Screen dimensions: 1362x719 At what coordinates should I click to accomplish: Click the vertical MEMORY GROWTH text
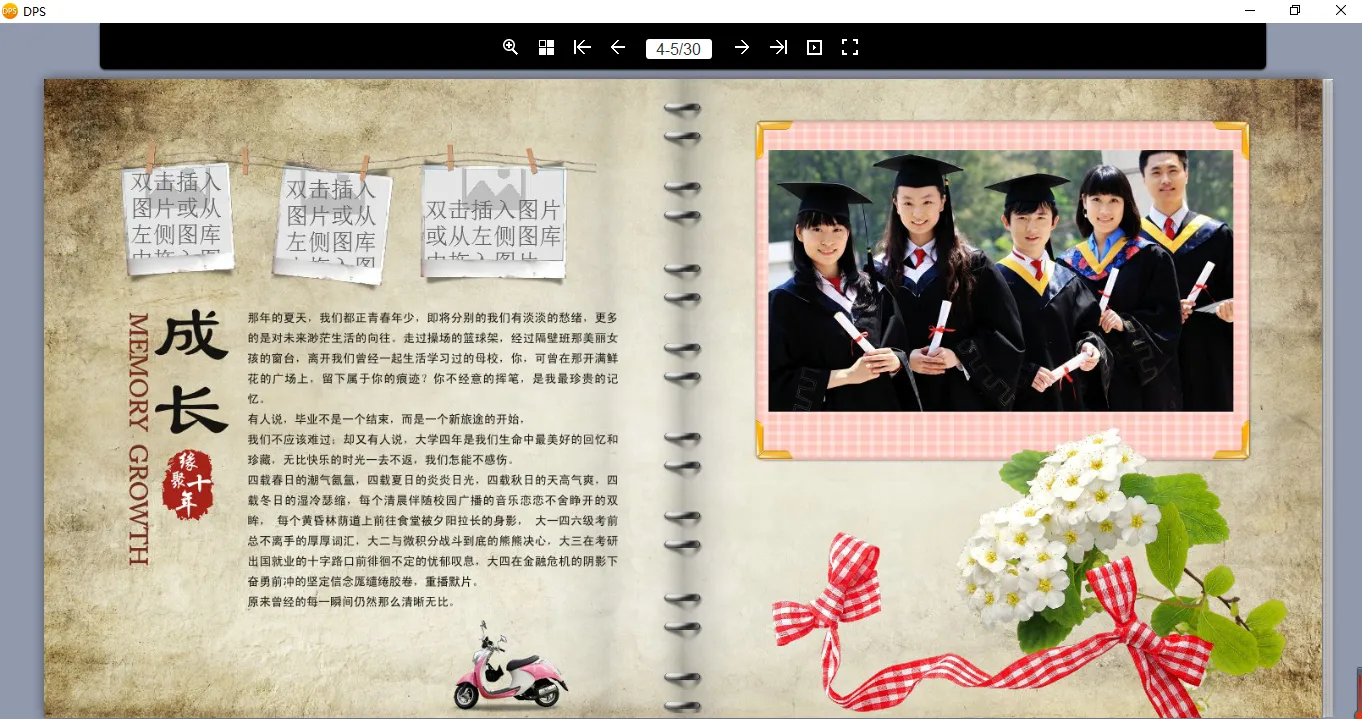(138, 439)
